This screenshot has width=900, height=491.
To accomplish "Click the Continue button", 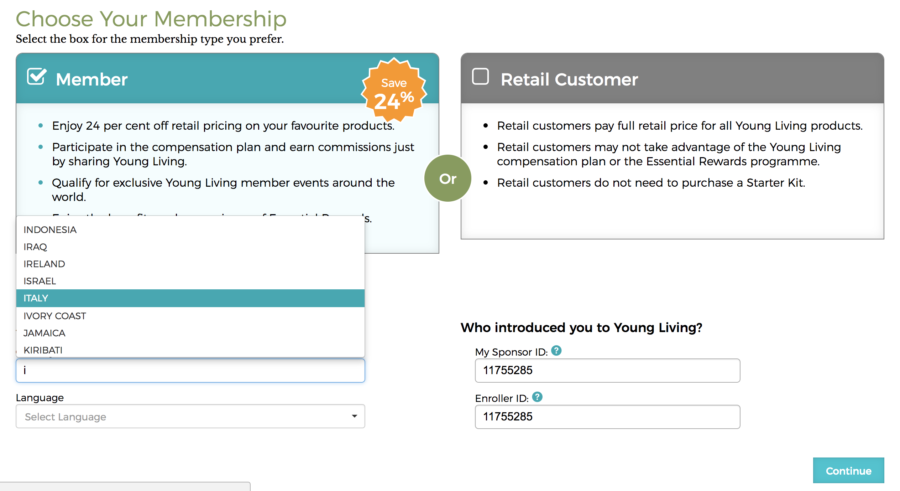I will [848, 470].
